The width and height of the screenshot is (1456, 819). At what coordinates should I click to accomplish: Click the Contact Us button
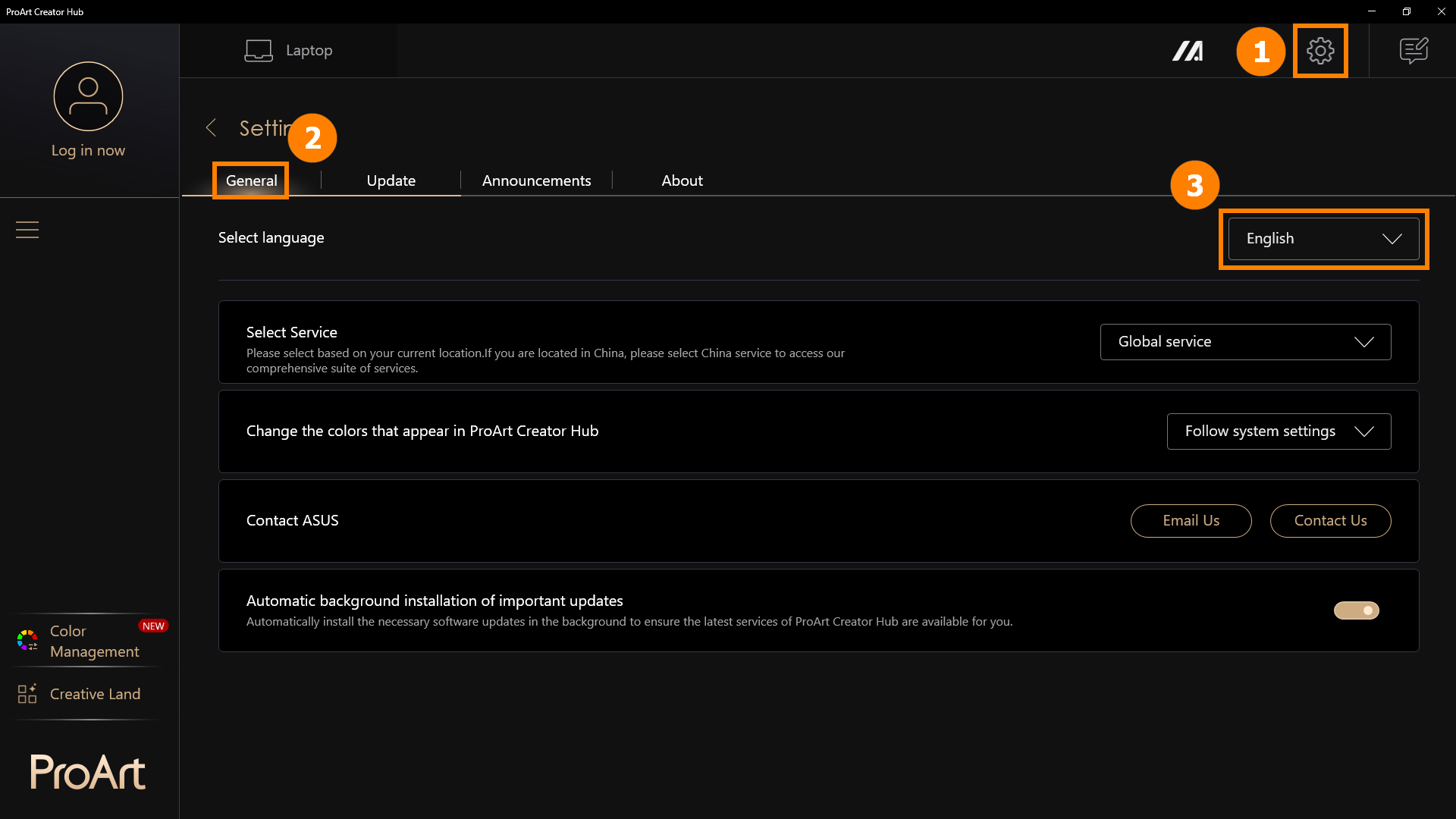click(x=1330, y=521)
